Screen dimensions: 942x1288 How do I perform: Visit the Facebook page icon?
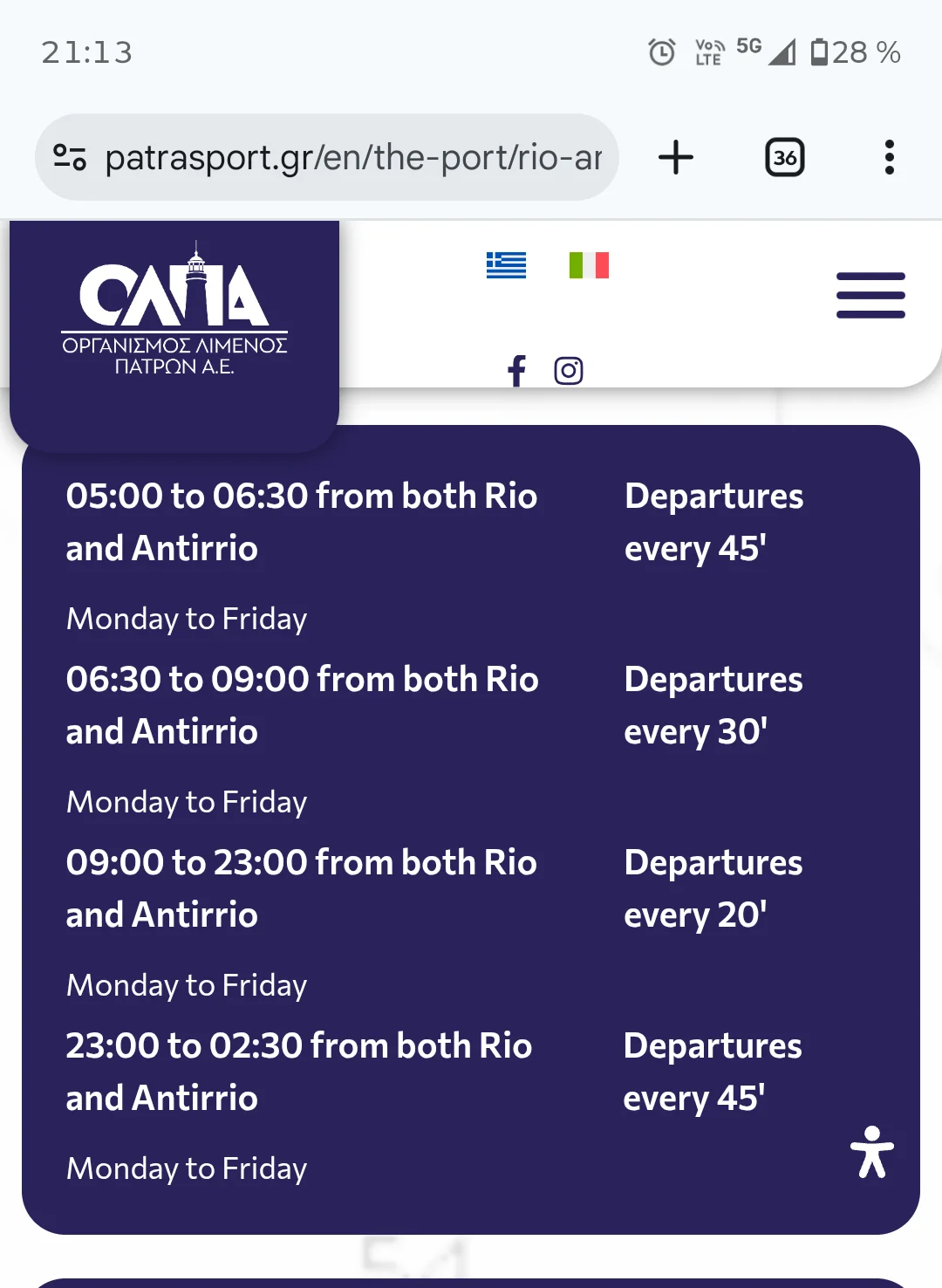pyautogui.click(x=516, y=371)
